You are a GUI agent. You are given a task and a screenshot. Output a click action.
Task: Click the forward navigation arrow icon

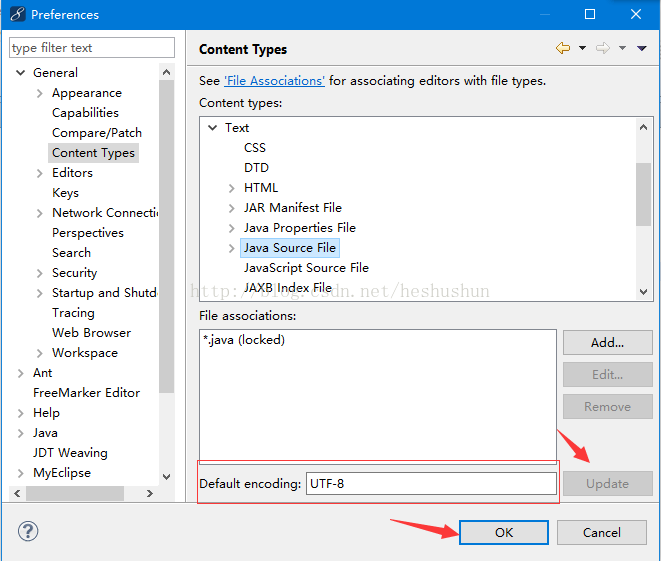[603, 48]
